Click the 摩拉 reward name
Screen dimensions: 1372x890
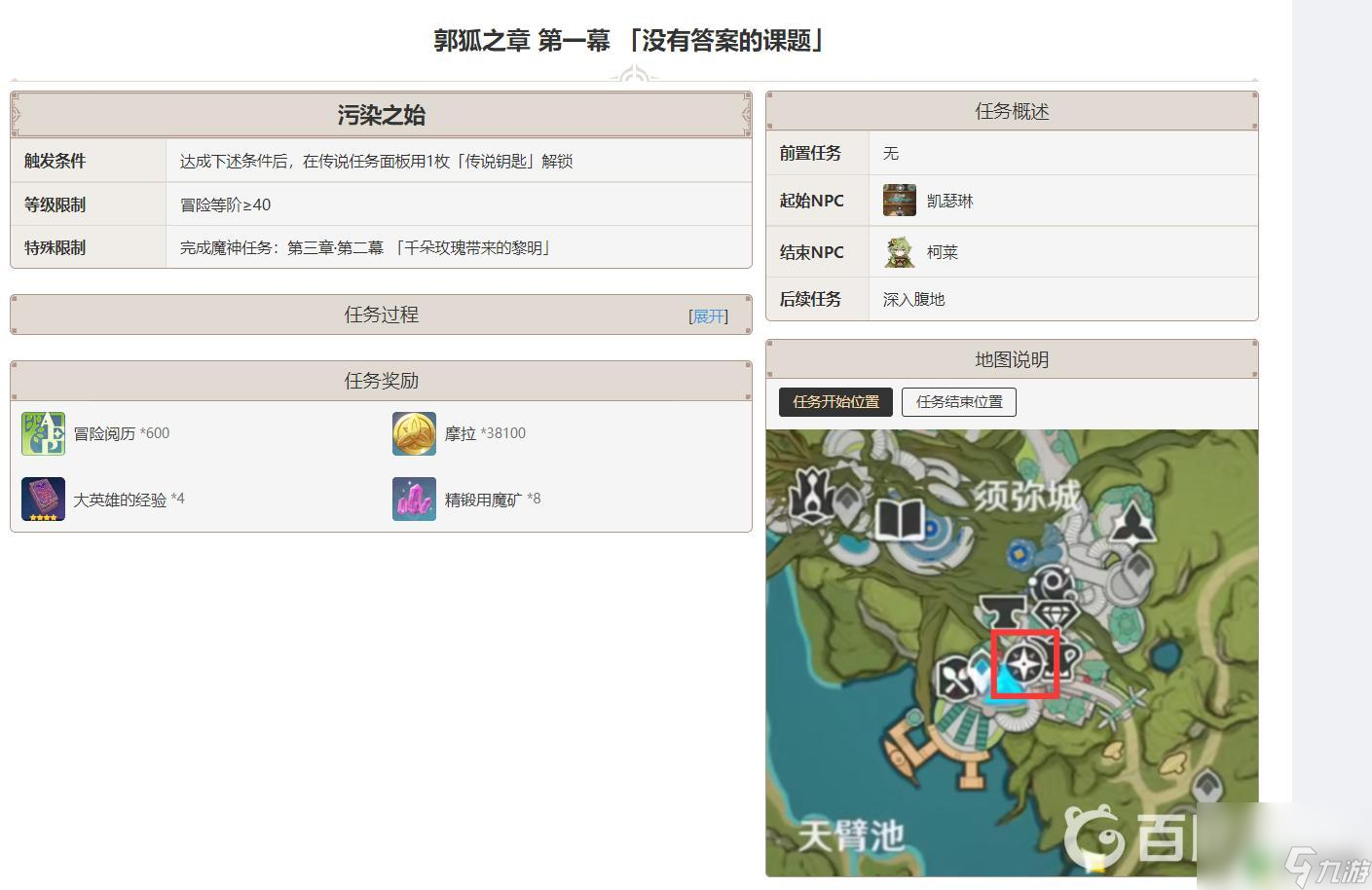point(460,433)
